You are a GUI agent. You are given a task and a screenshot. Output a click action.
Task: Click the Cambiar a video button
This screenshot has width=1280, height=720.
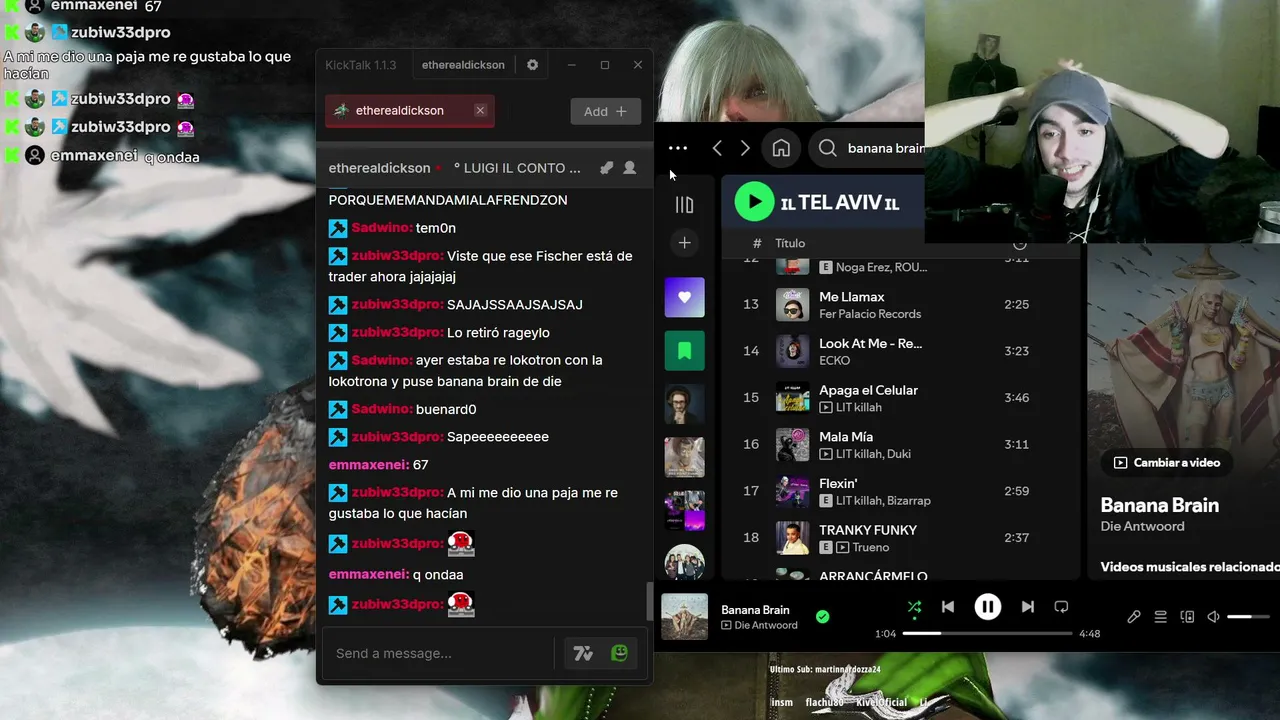(x=1166, y=463)
